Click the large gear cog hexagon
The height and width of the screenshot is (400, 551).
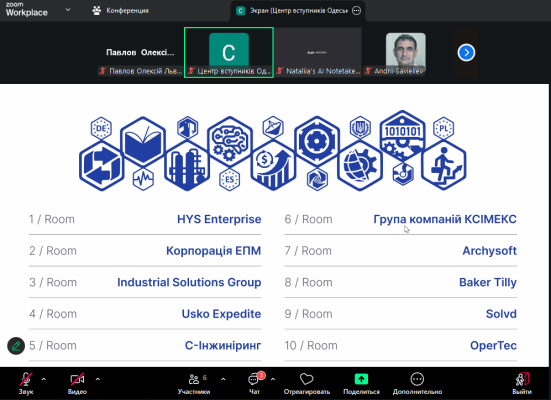pos(317,142)
